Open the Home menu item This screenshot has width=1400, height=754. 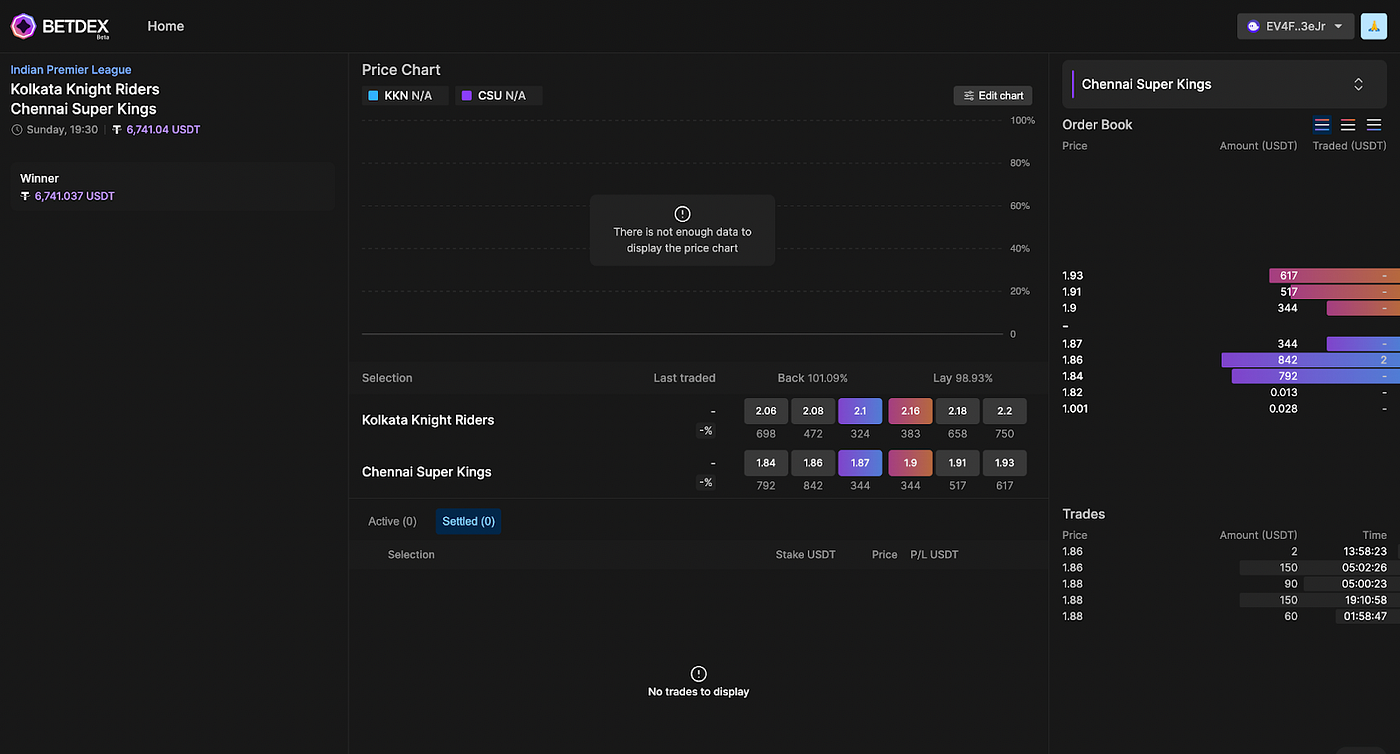[x=165, y=26]
